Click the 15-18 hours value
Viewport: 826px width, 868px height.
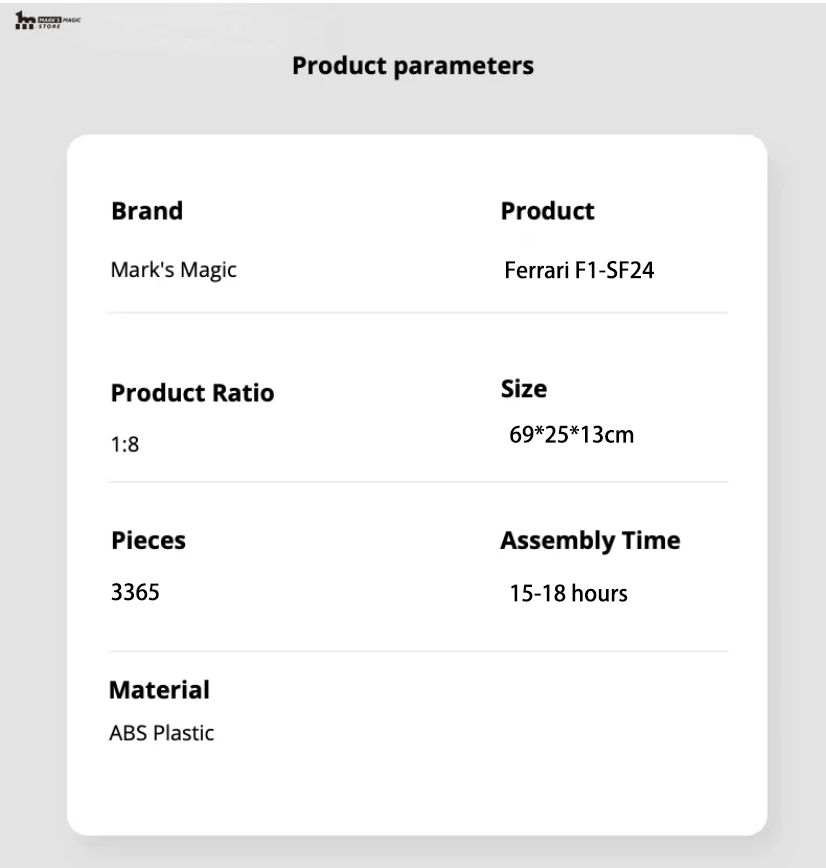[x=569, y=594]
